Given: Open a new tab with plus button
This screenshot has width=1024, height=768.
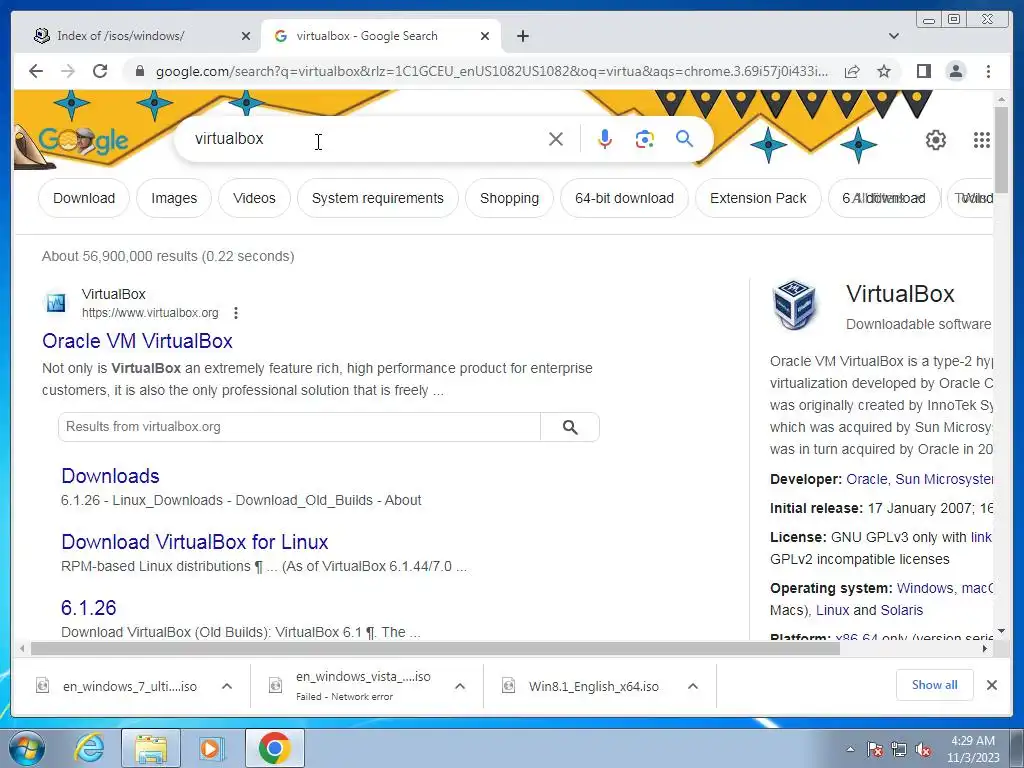Looking at the screenshot, I should [522, 36].
